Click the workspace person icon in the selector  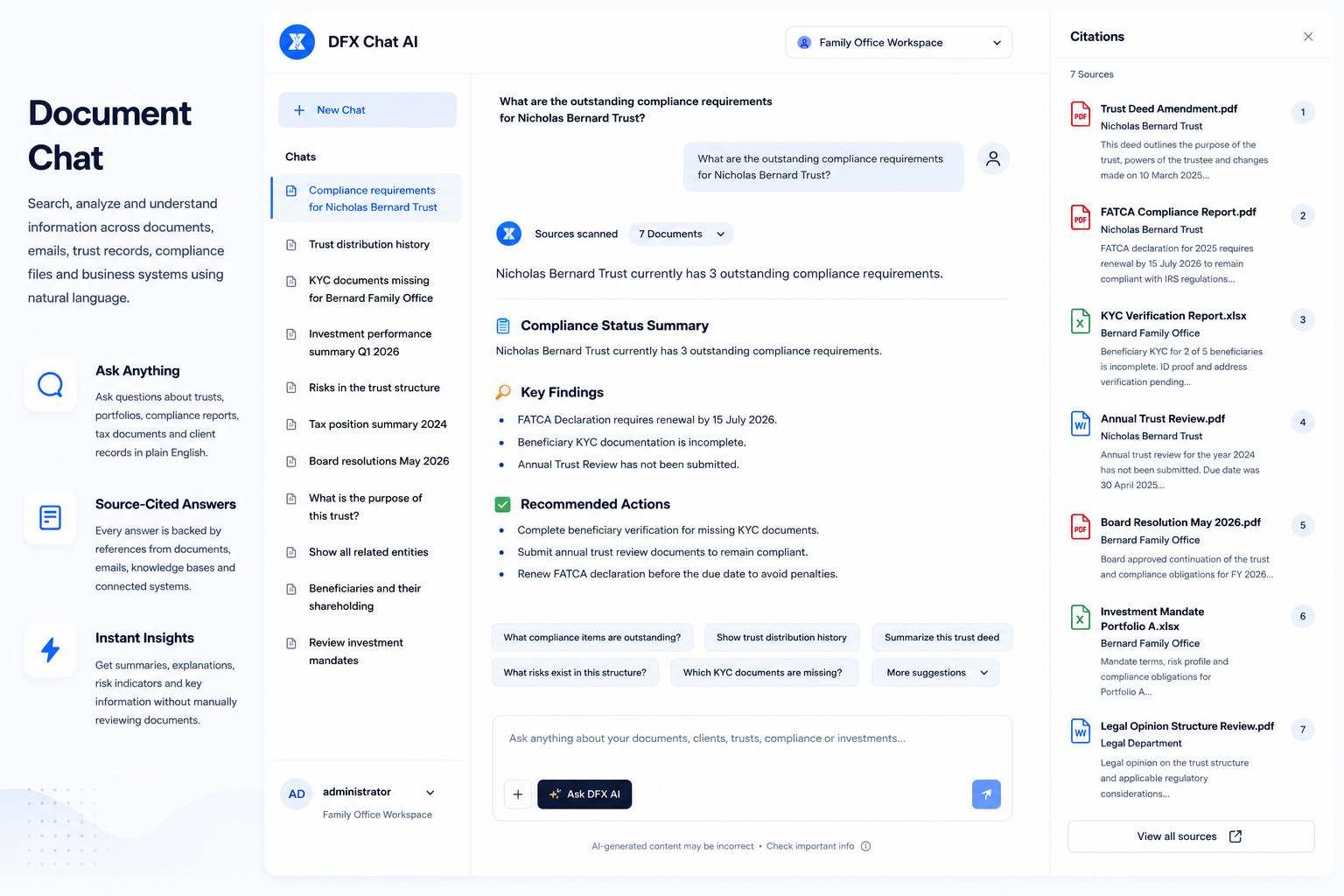point(804,42)
